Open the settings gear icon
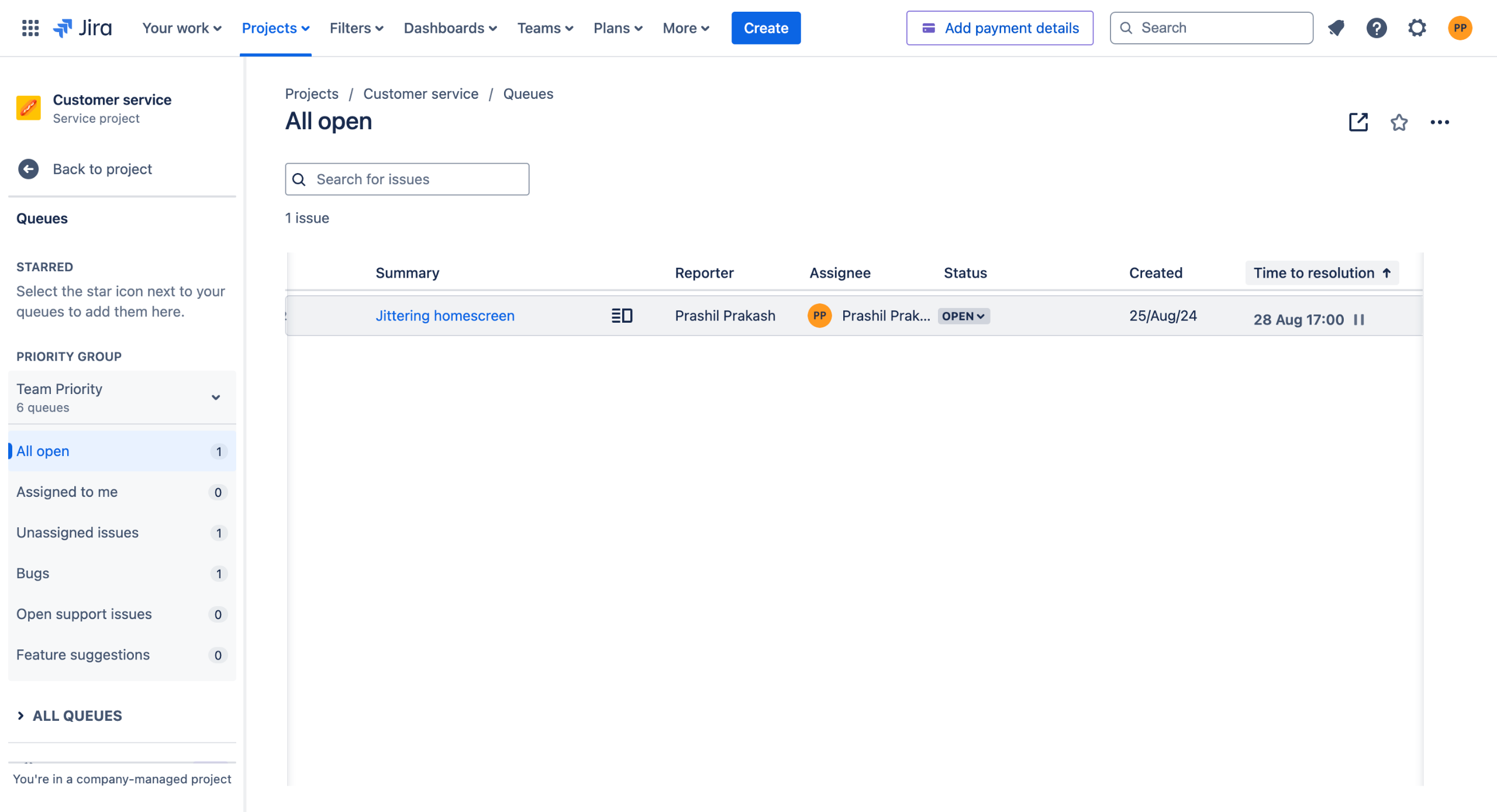1497x812 pixels. pyautogui.click(x=1417, y=27)
